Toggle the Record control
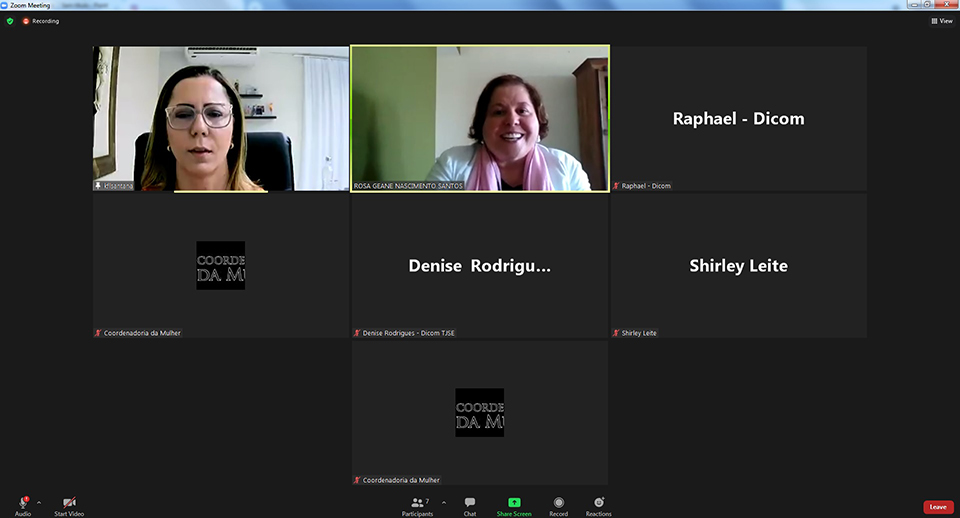960x518 pixels. pyautogui.click(x=558, y=502)
